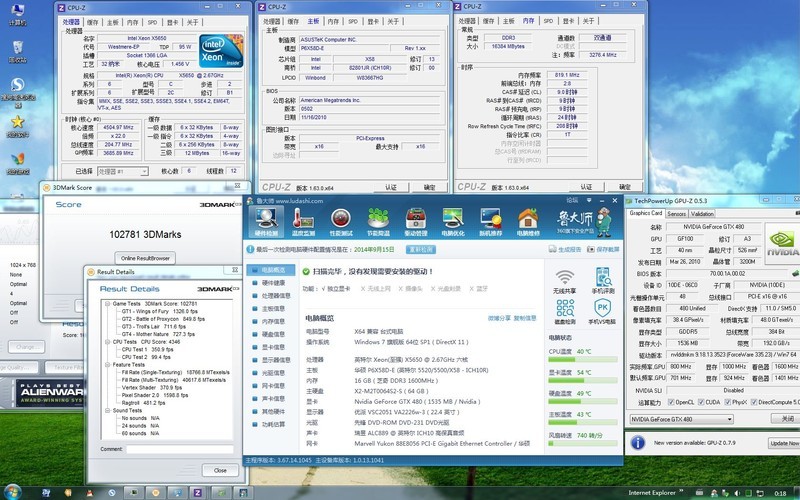The width and height of the screenshot is (800, 500).
Task: Click Close in the Result Details window
Action: [x=220, y=470]
